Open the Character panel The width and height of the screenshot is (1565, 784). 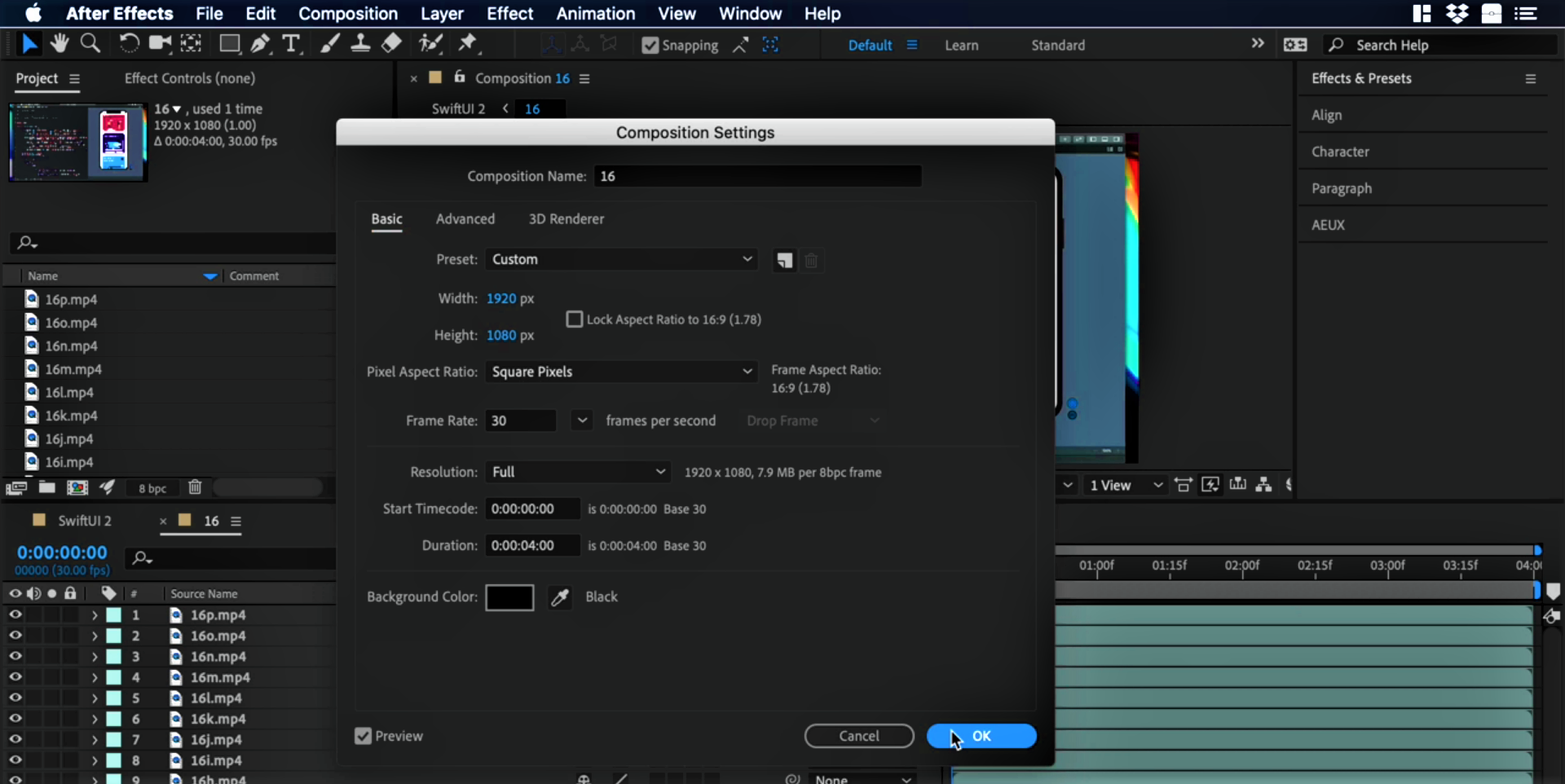(1340, 152)
